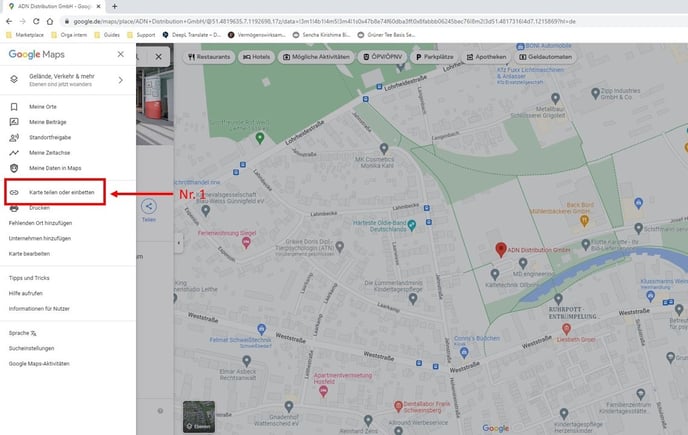Click the Standortfreigabe people icon

pyautogui.click(x=14, y=137)
